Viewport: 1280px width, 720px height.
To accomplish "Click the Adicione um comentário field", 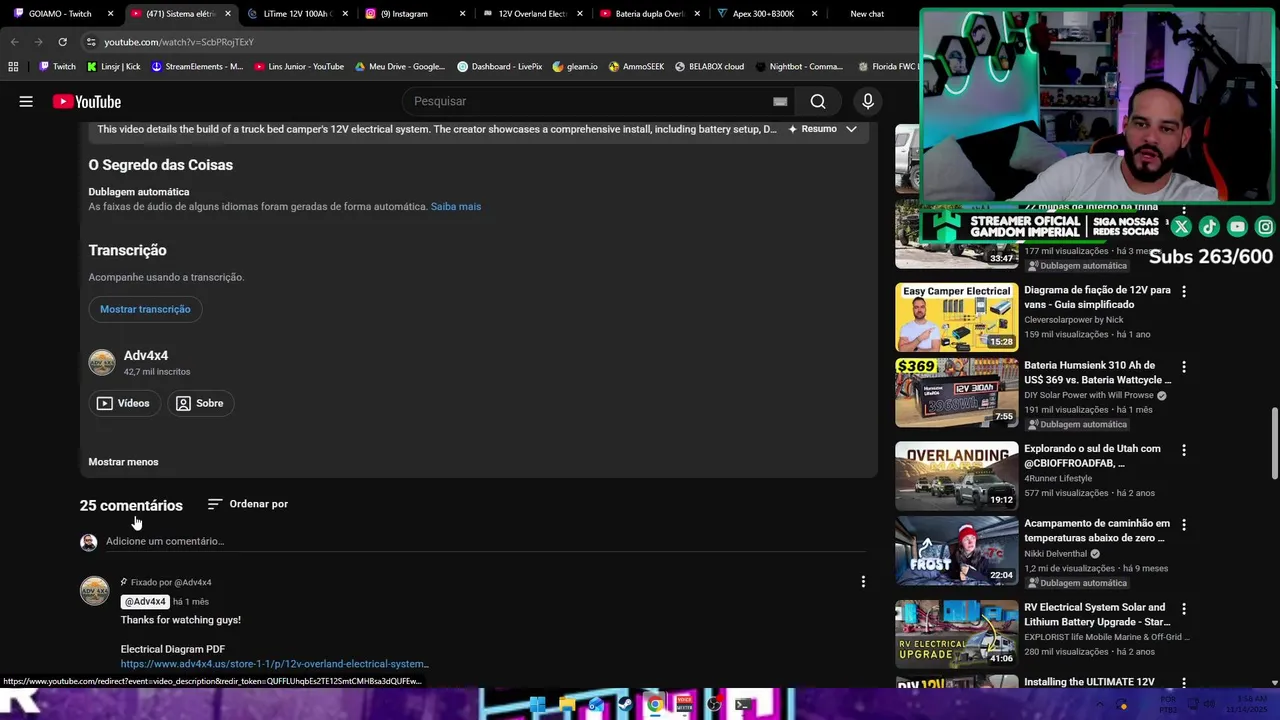I will tap(485, 541).
